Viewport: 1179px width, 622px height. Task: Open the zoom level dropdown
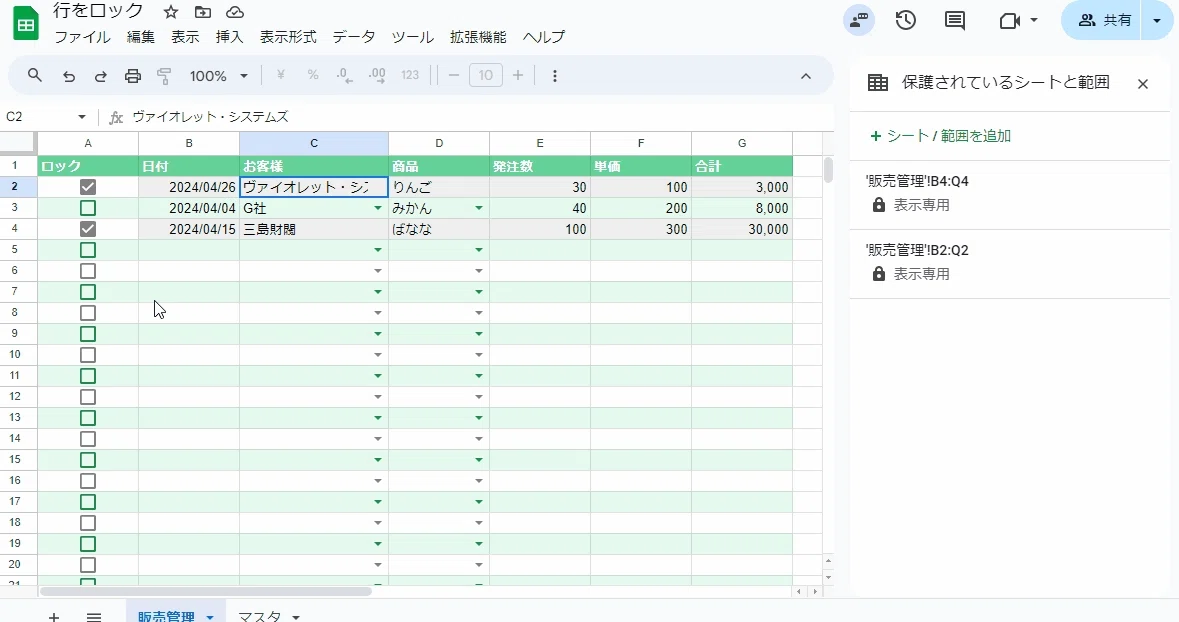point(219,76)
